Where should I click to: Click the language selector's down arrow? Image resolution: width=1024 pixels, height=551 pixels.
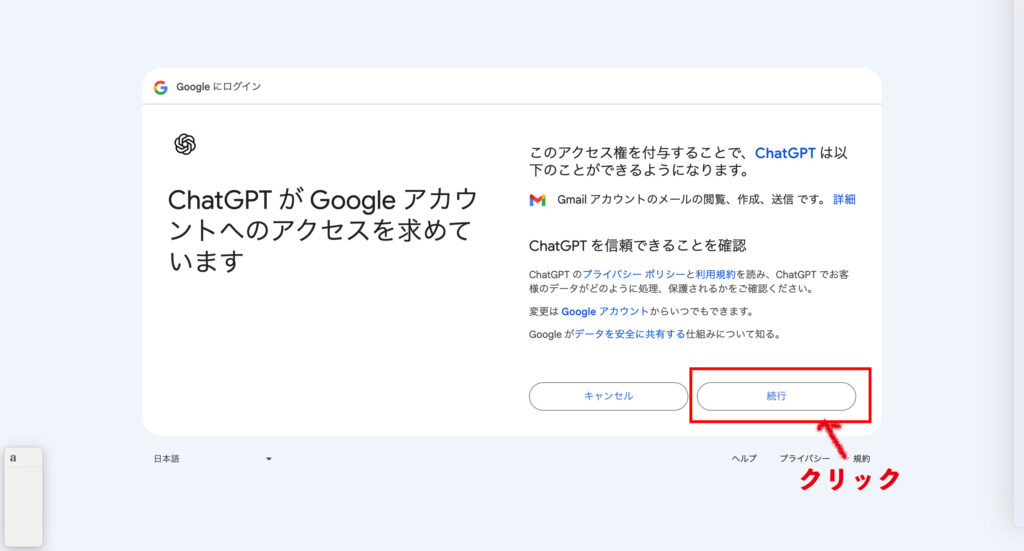click(x=268, y=459)
